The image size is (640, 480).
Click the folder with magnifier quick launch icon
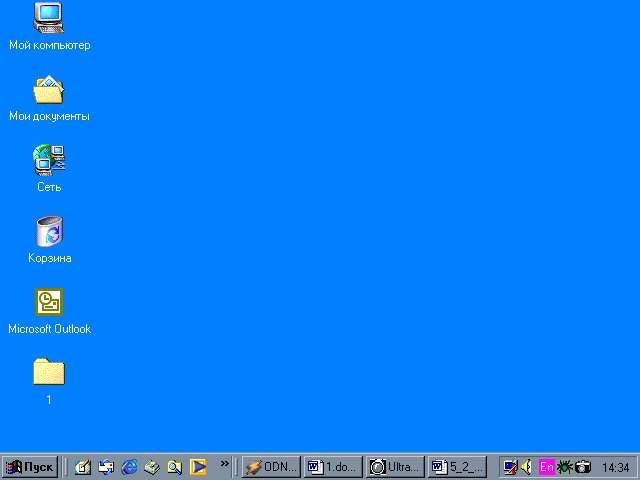coord(175,467)
